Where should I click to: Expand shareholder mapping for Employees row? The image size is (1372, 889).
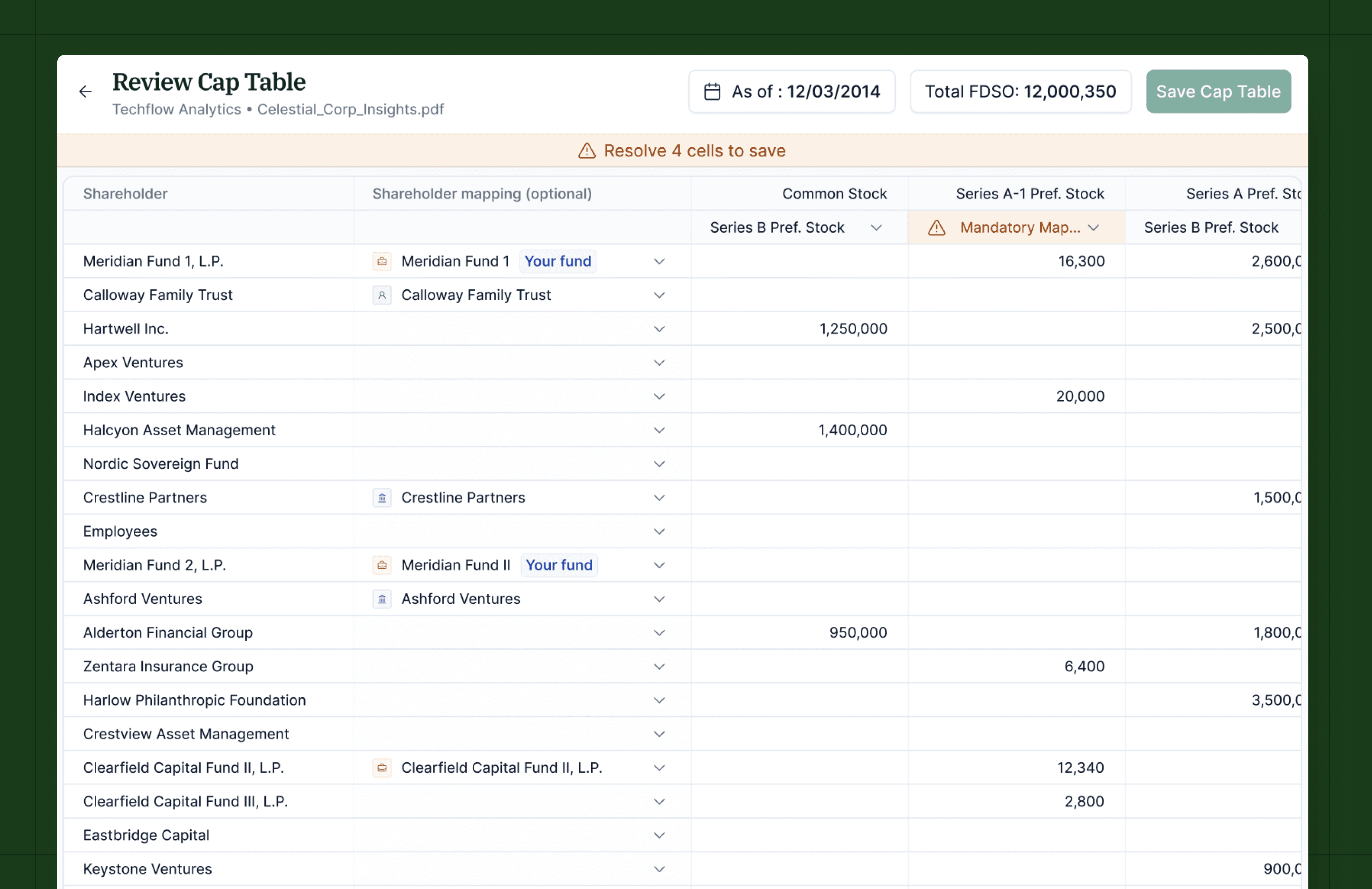pos(659,532)
